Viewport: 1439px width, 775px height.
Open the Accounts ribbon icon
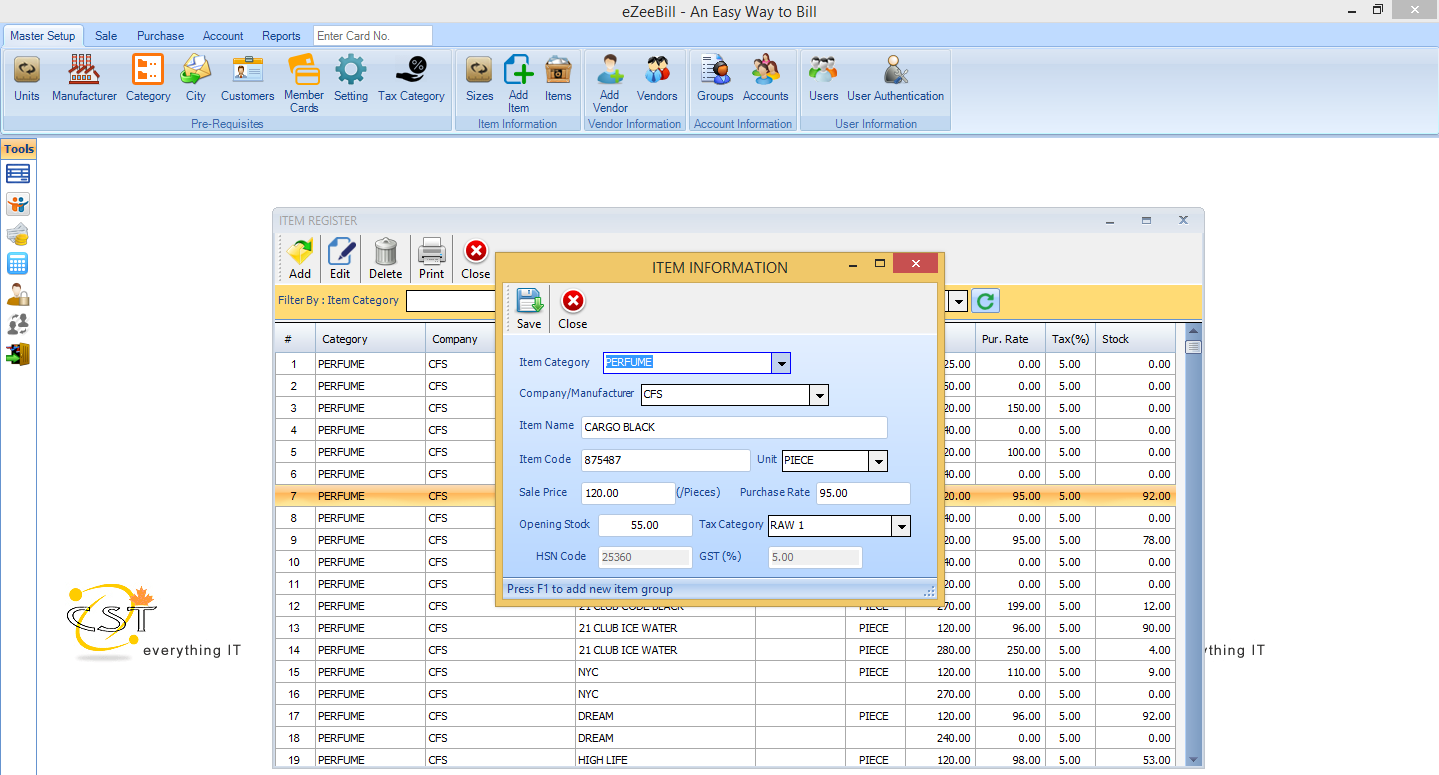(x=766, y=79)
